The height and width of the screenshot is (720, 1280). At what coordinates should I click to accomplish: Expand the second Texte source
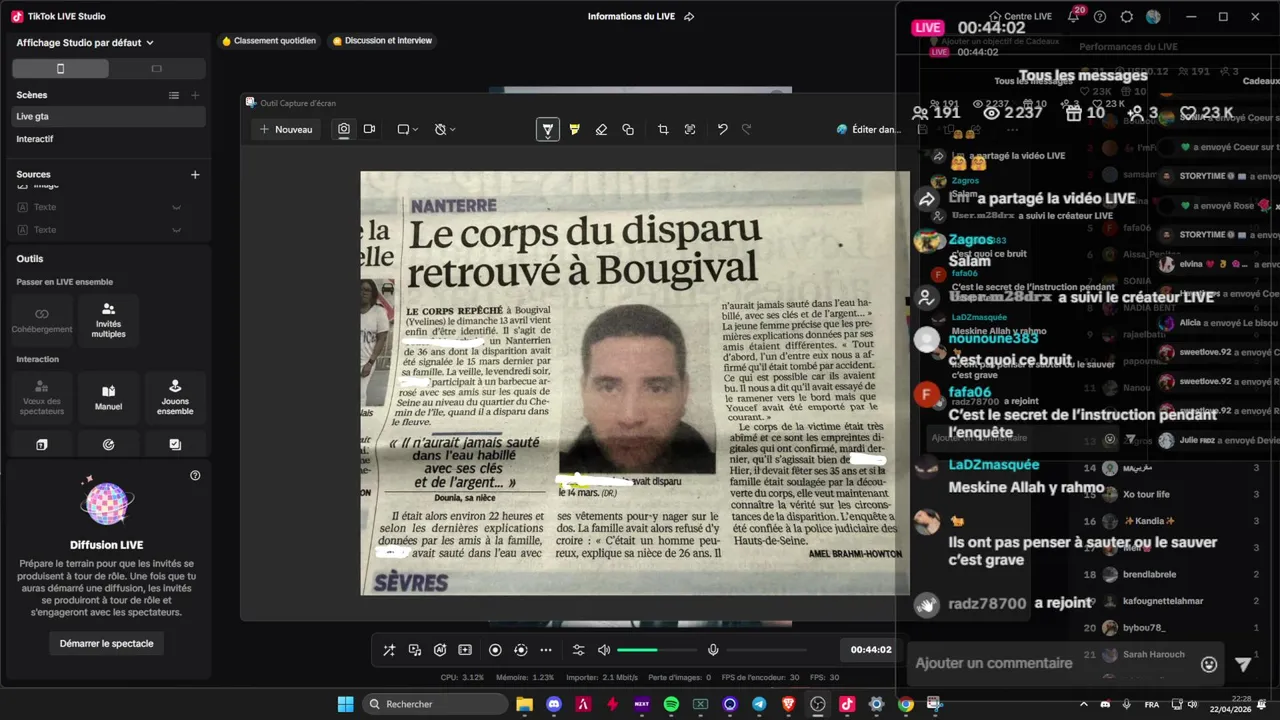(x=176, y=230)
